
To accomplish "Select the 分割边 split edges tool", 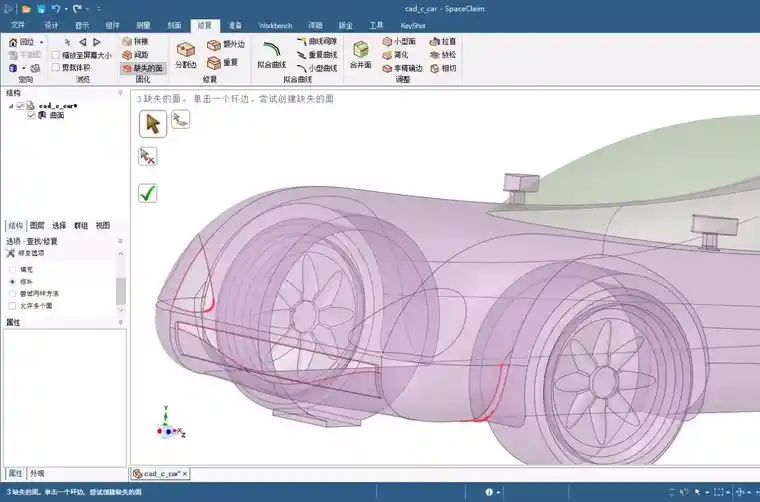I will (186, 55).
